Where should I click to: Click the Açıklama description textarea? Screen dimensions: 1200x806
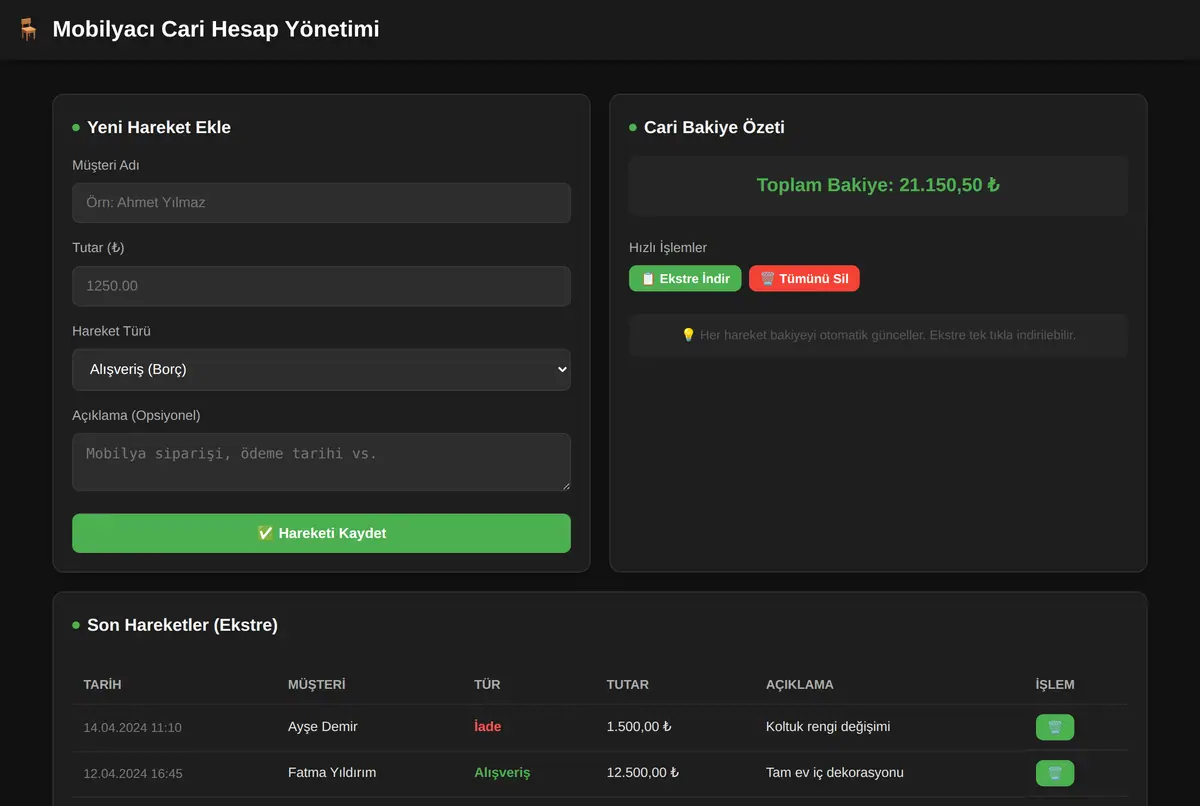(321, 462)
